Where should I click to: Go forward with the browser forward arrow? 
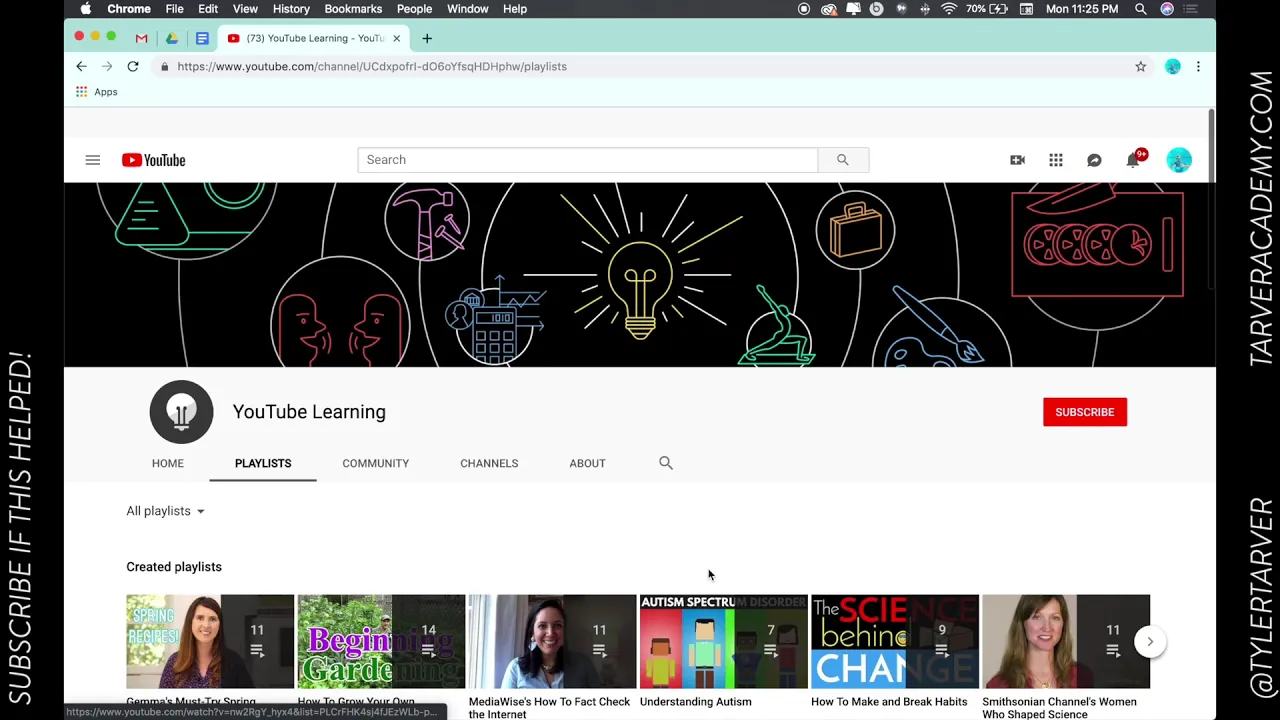[x=107, y=66]
